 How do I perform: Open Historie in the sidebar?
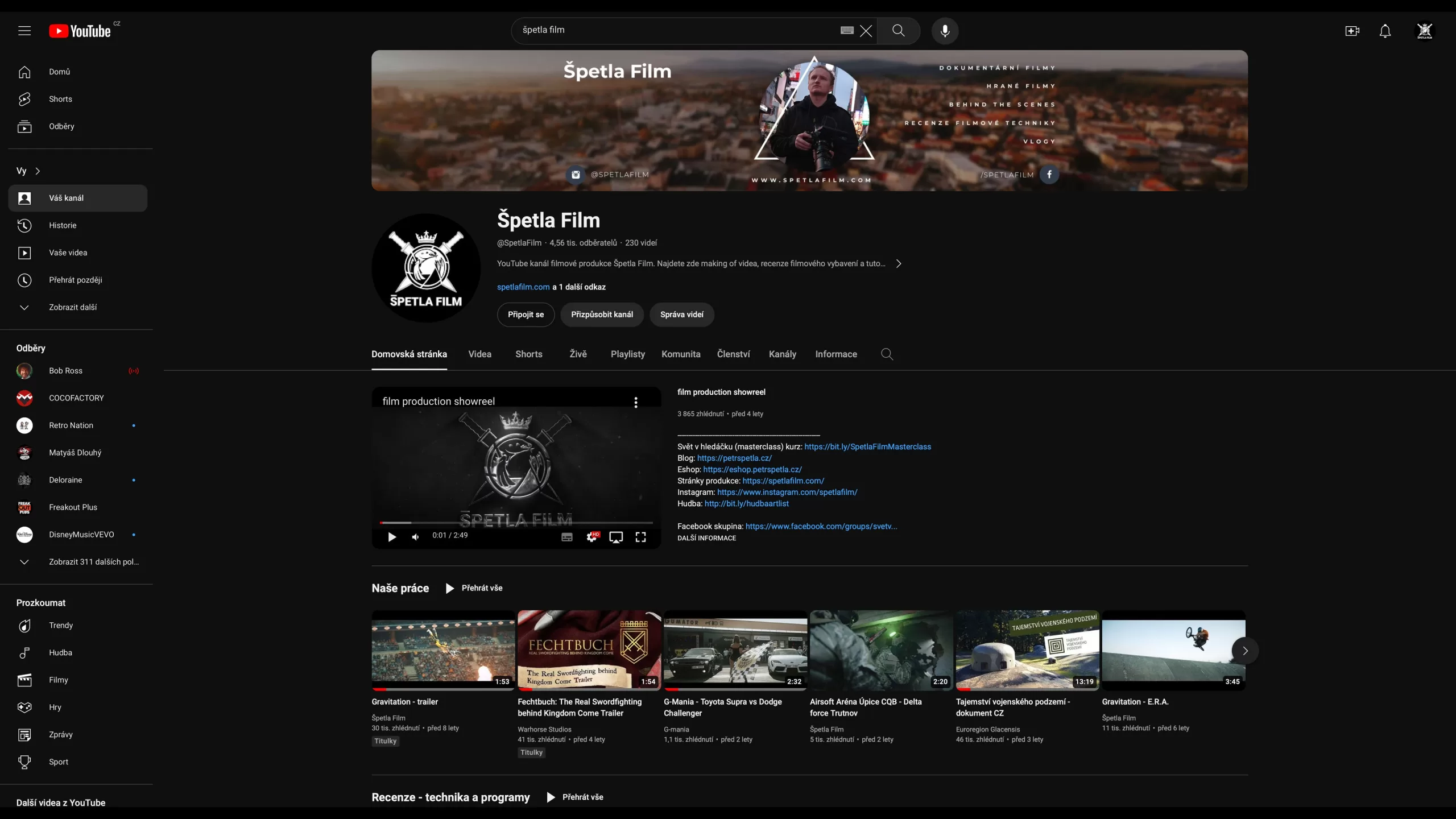click(78, 225)
